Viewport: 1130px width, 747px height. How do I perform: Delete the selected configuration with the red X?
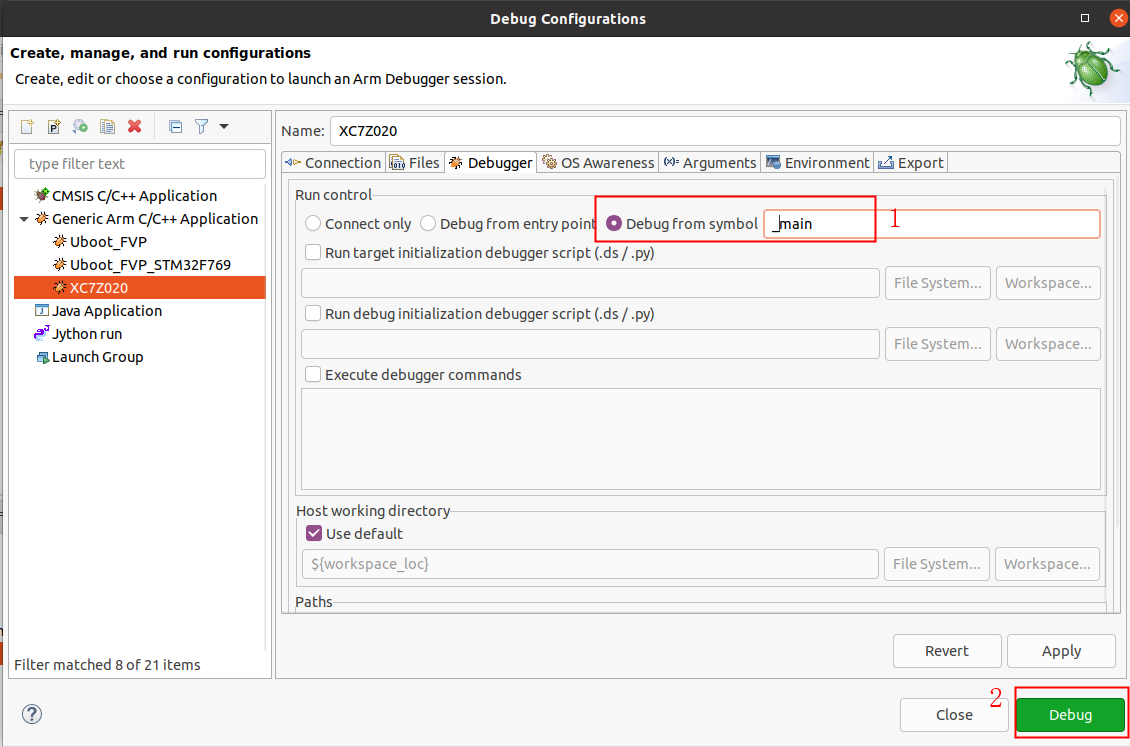(135, 127)
